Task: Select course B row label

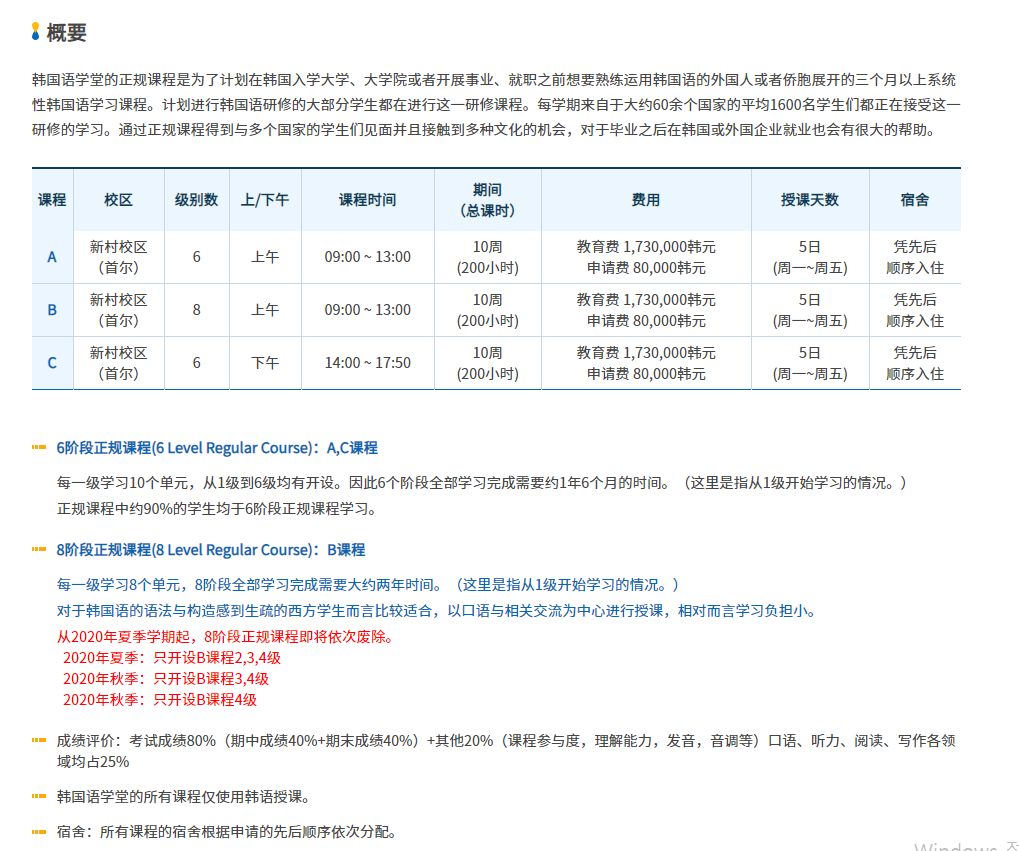Action: tap(52, 310)
